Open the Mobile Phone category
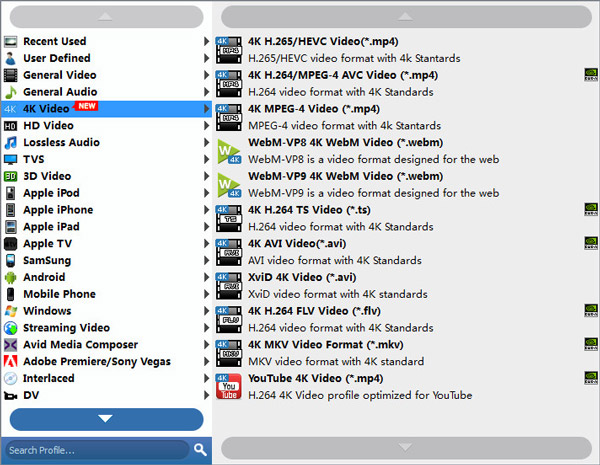600x465 pixels. (x=107, y=294)
